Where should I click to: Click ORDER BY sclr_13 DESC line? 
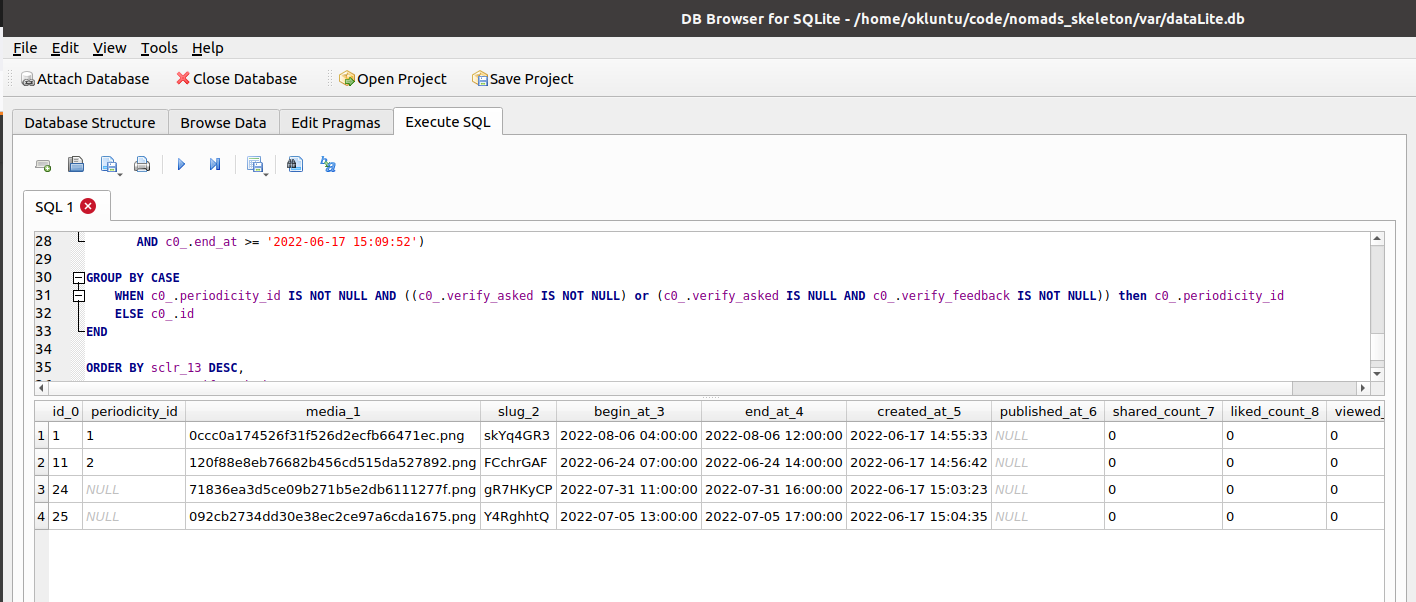click(x=165, y=368)
